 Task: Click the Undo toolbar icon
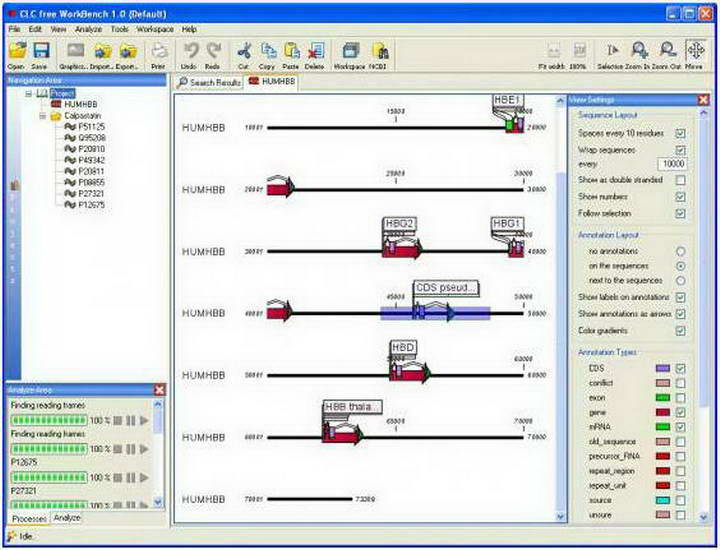[190, 51]
